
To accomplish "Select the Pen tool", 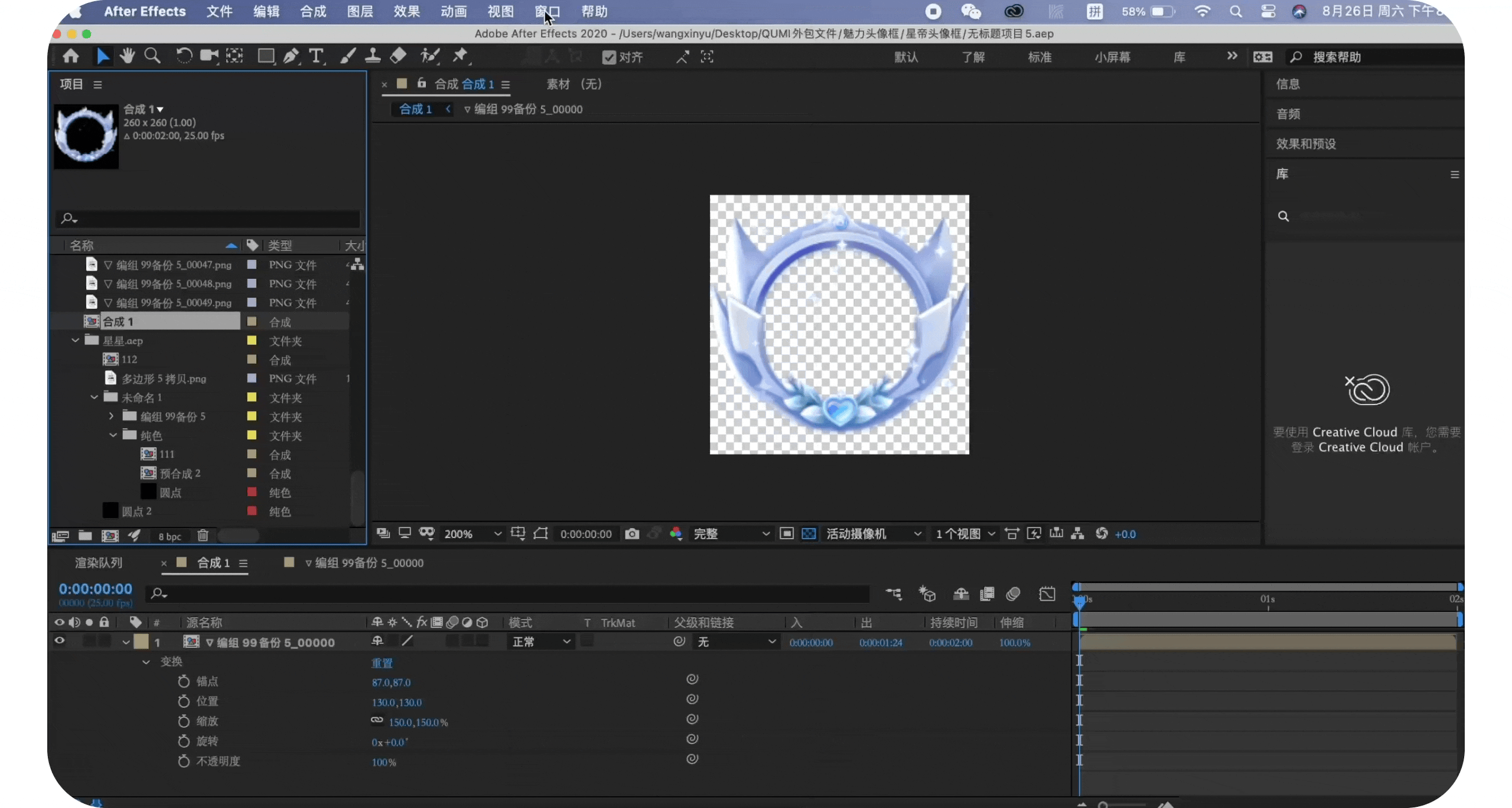I will click(x=291, y=56).
